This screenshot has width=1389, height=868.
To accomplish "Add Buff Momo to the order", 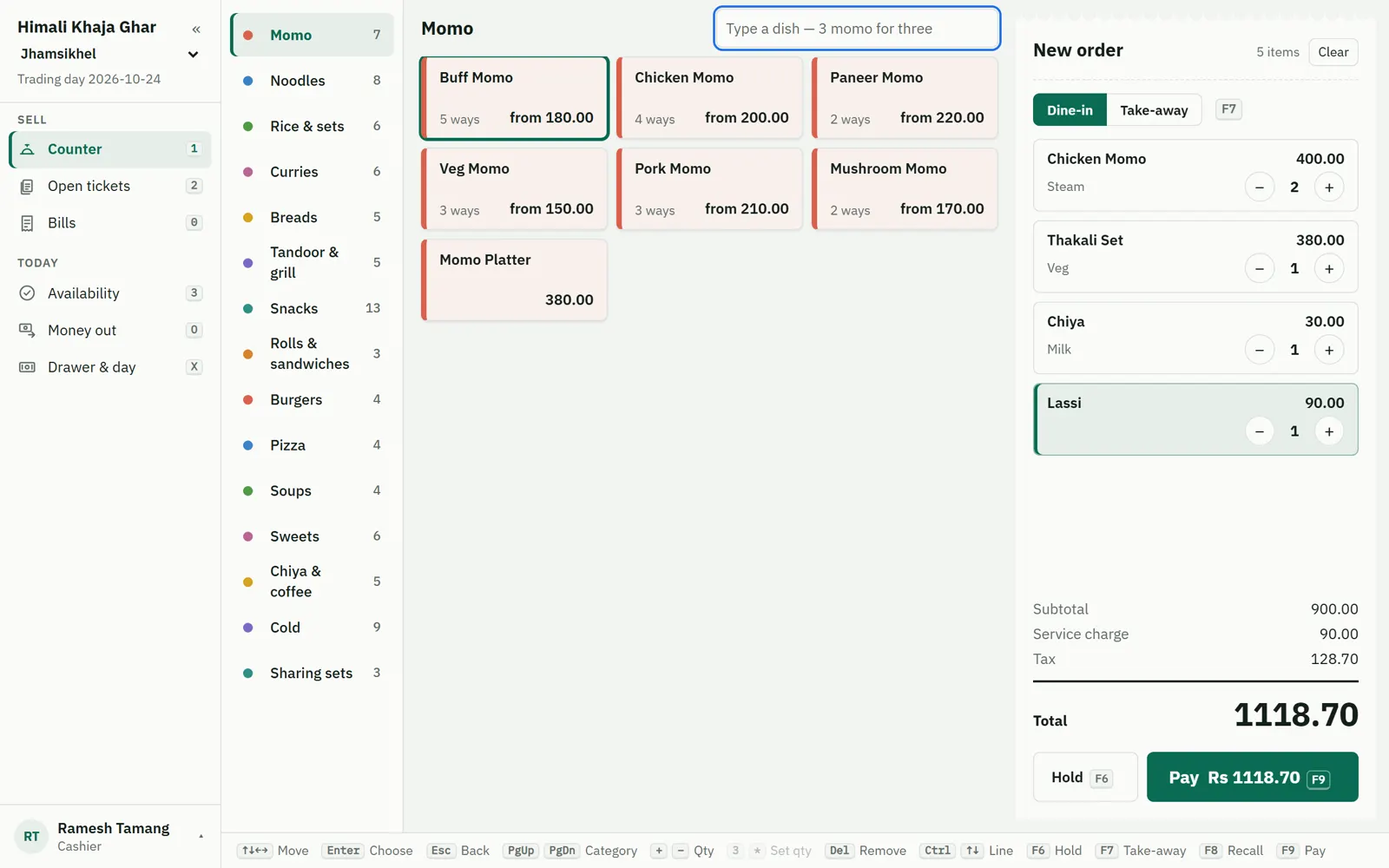I will click(x=514, y=98).
